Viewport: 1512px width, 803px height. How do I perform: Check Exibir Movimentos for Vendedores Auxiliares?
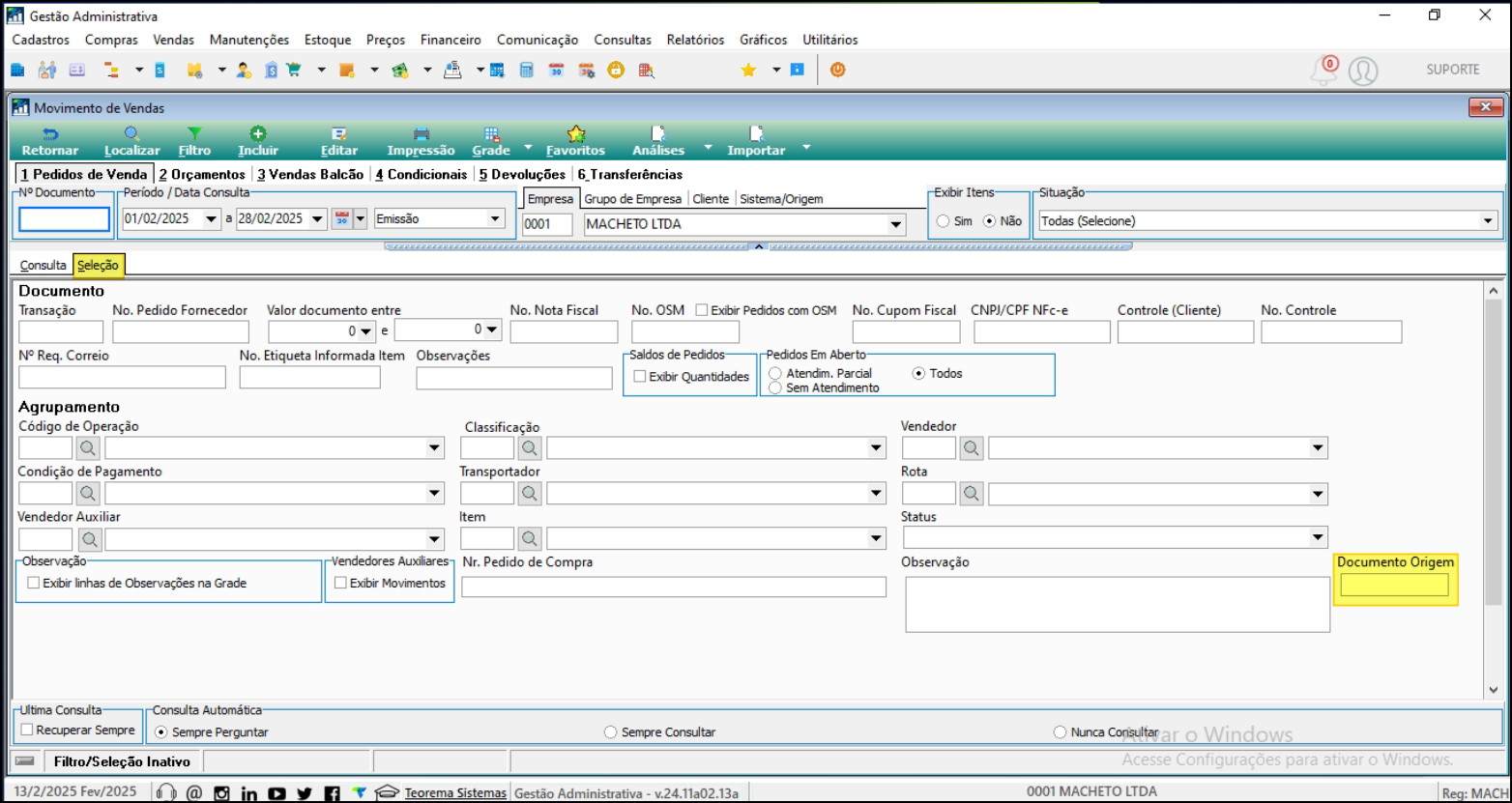[340, 584]
